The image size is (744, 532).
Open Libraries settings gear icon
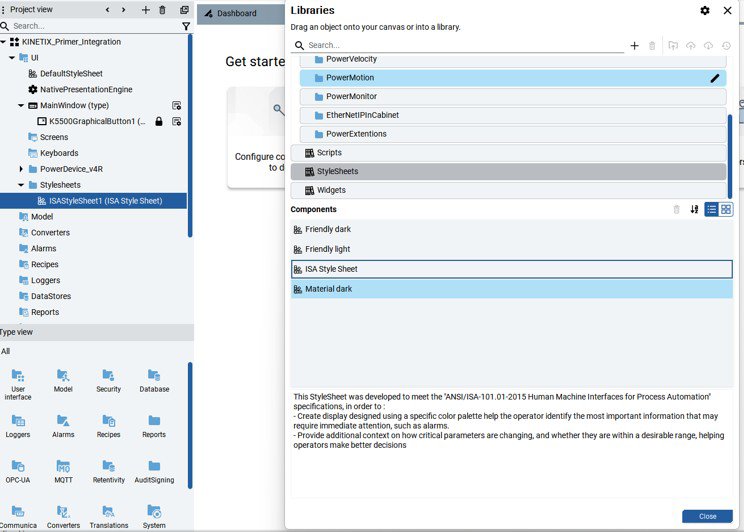pos(705,10)
